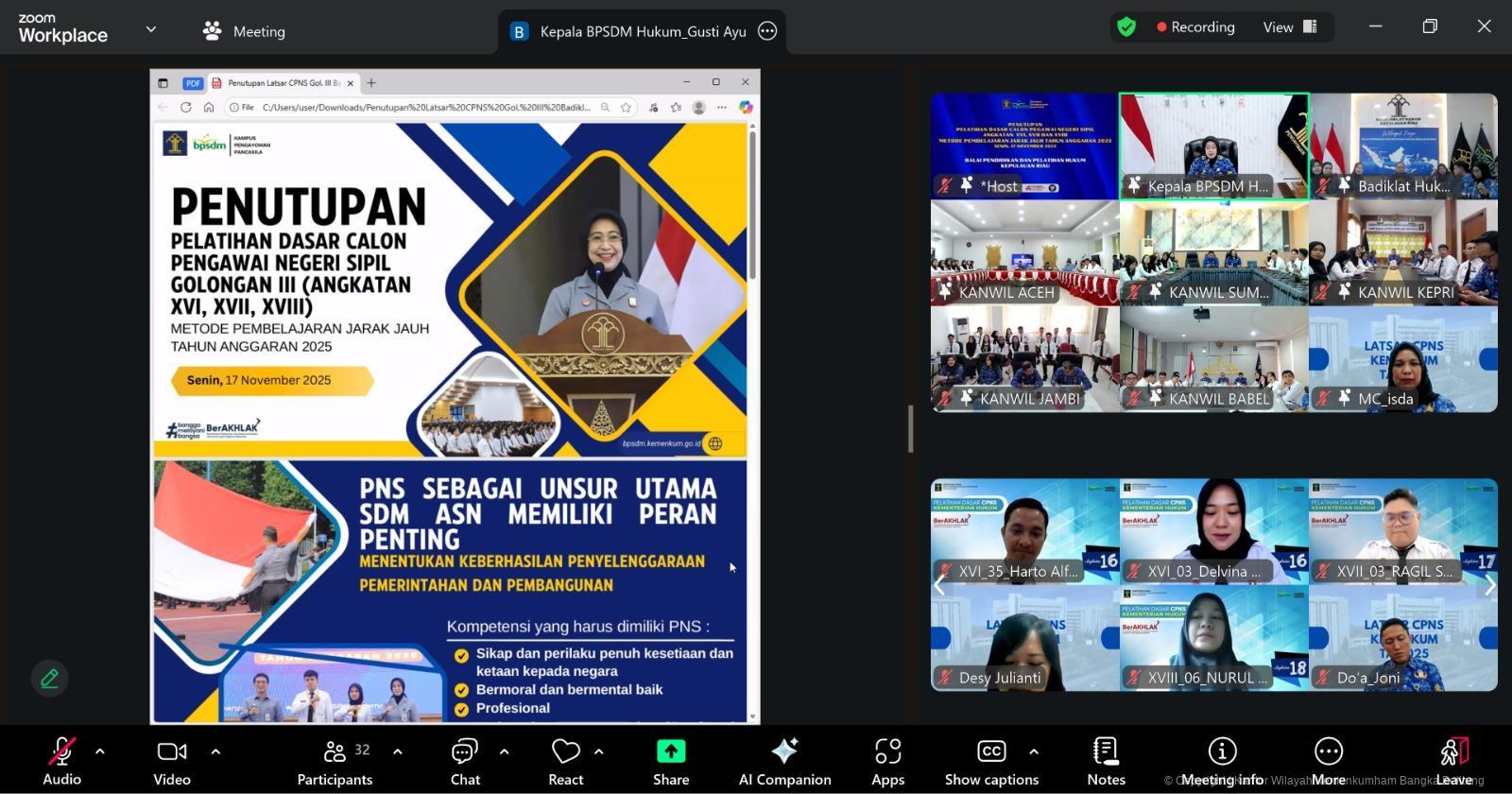Open shared-screen more options ellipsis
The height and width of the screenshot is (794, 1512).
767,31
